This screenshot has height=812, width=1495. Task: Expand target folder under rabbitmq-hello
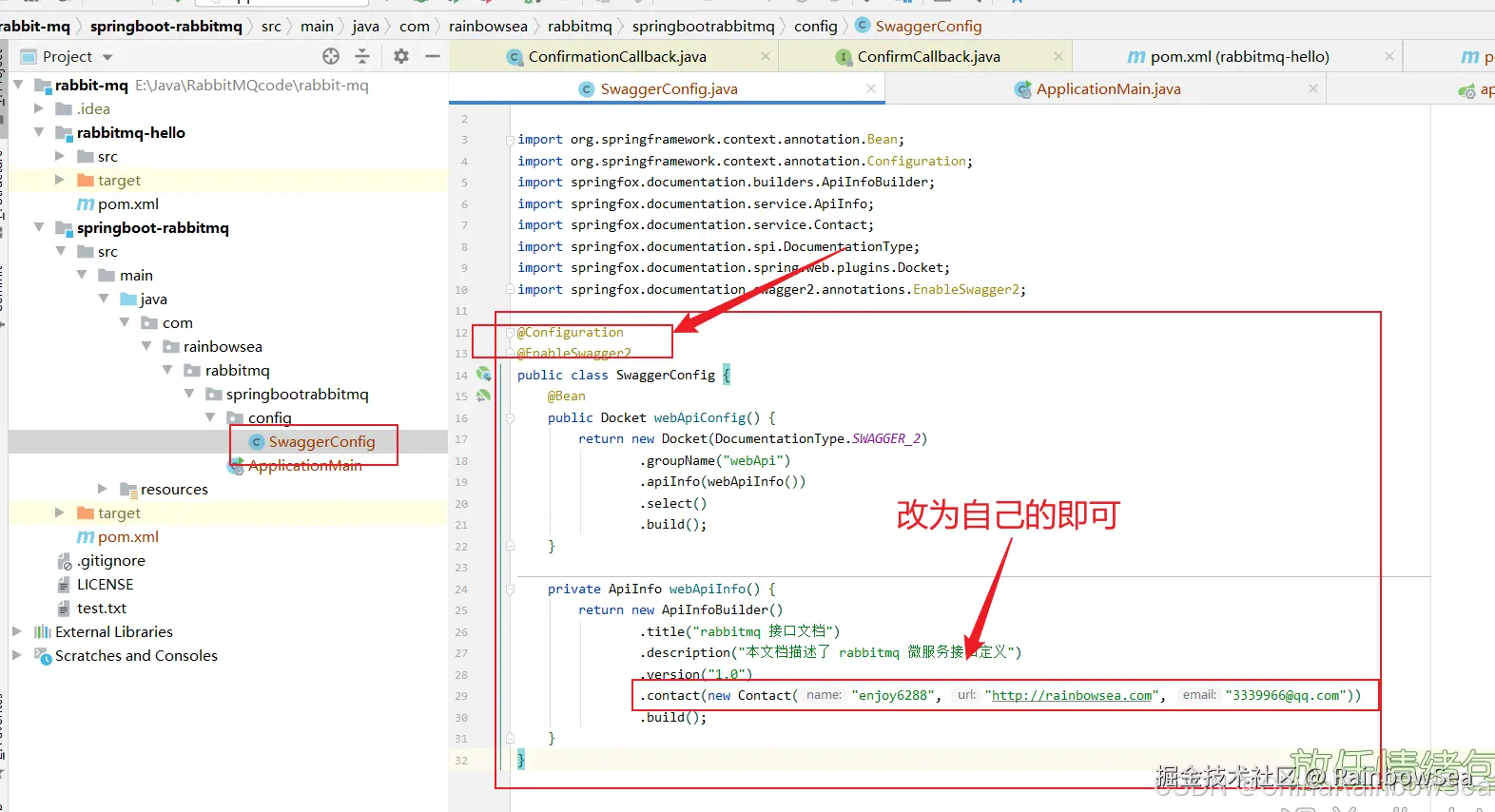60,180
